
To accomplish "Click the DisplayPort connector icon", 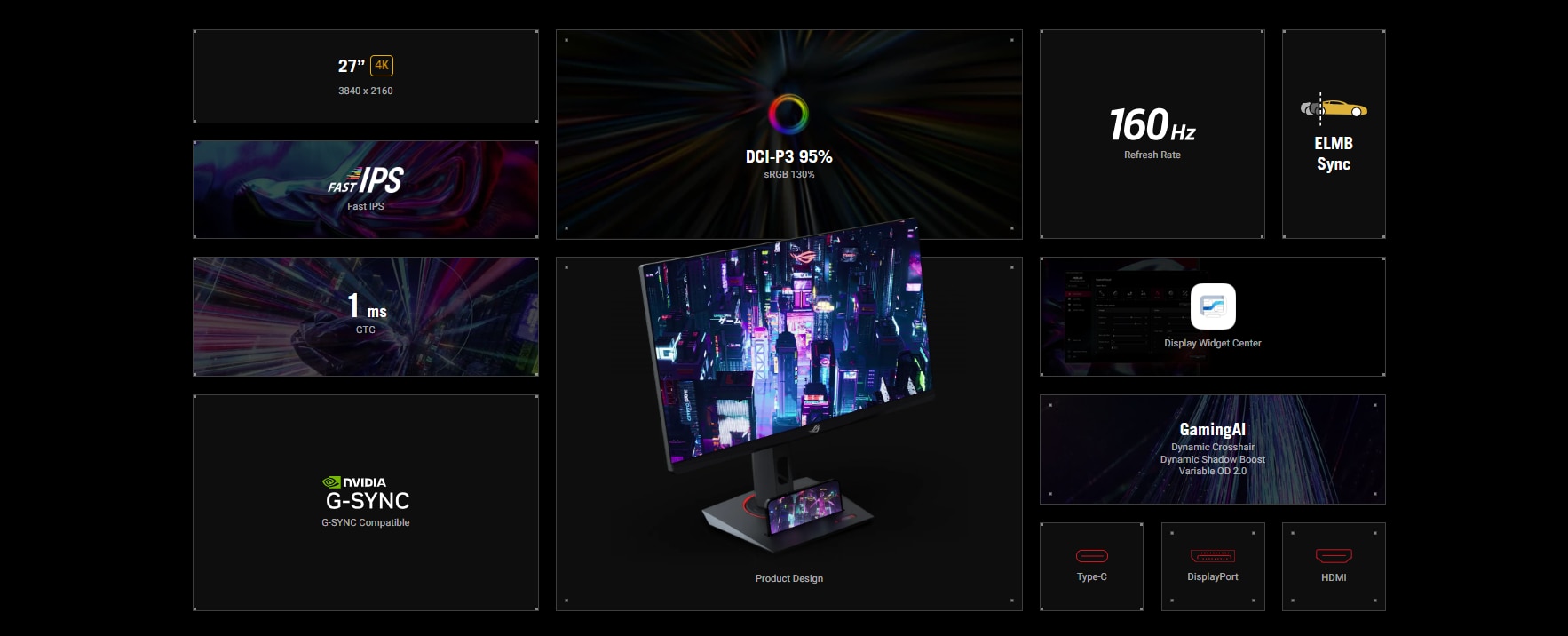I will coord(1213,556).
